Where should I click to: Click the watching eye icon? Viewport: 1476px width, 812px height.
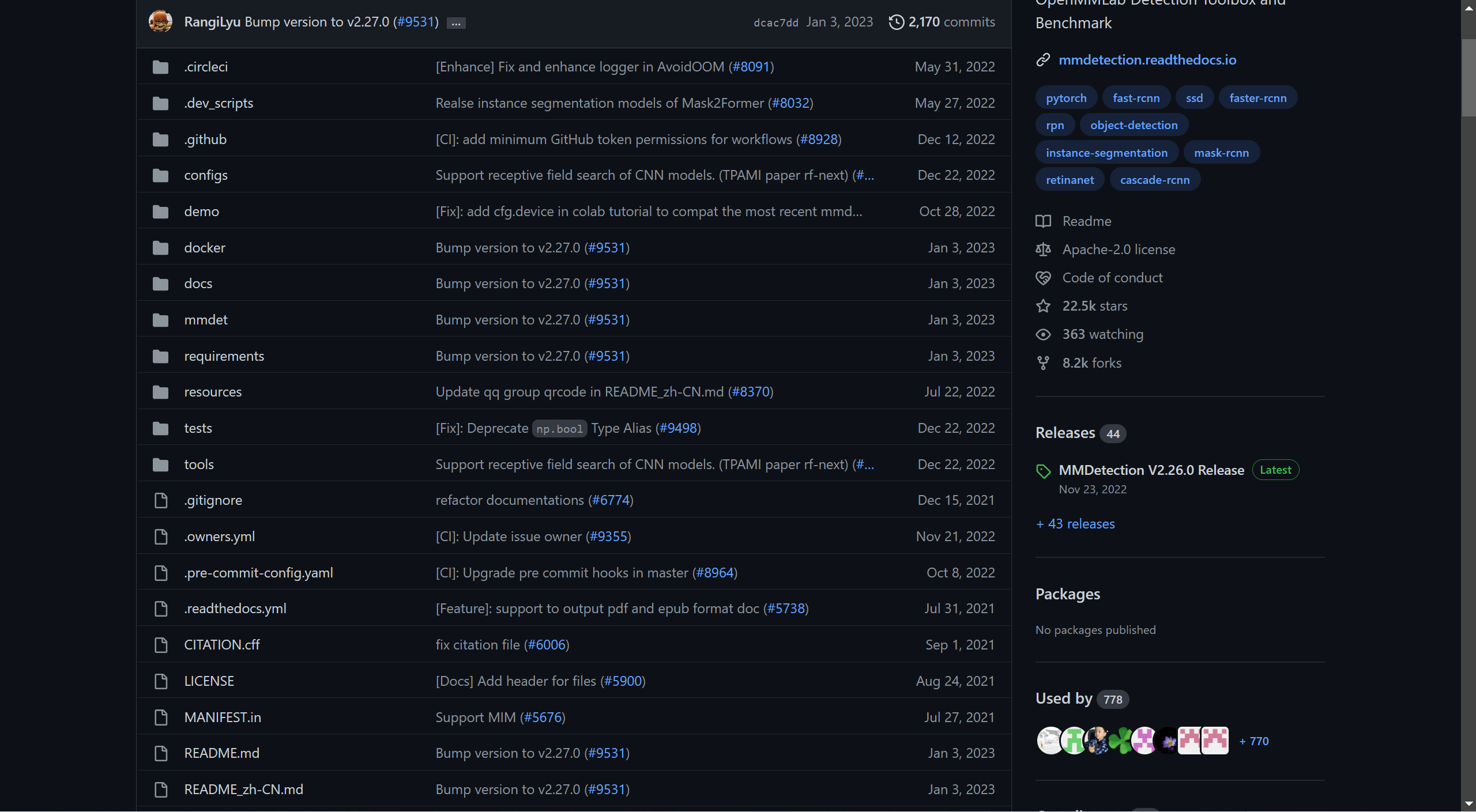pos(1043,334)
